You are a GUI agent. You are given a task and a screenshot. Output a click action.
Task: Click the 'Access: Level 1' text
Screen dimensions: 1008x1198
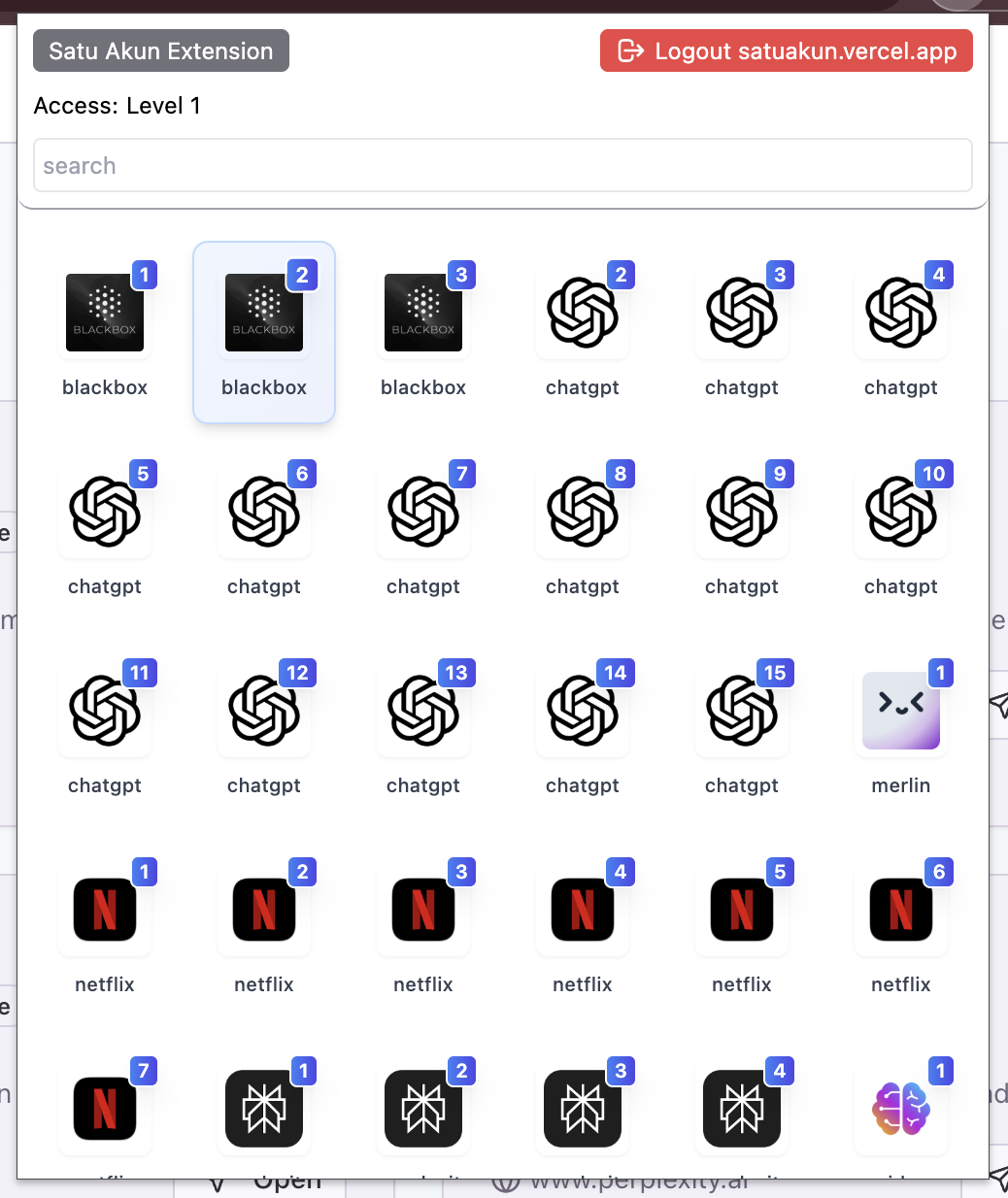(x=118, y=106)
